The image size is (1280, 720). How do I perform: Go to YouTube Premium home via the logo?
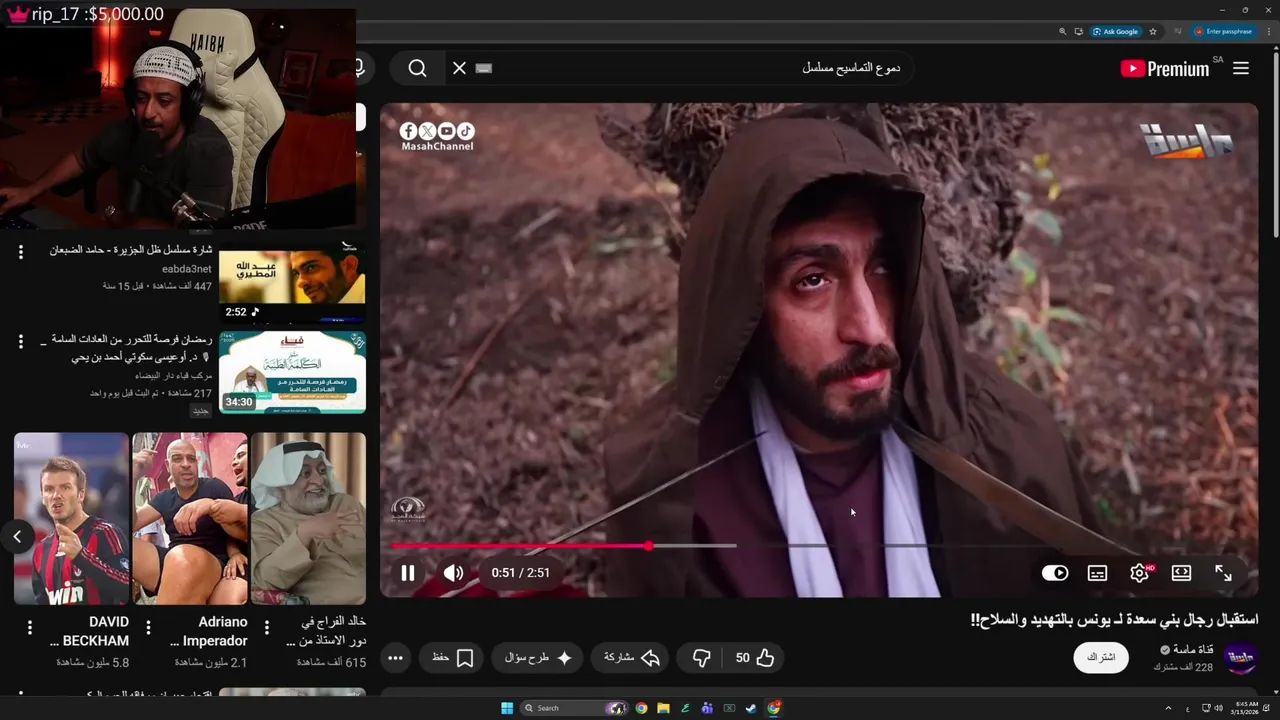1165,68
